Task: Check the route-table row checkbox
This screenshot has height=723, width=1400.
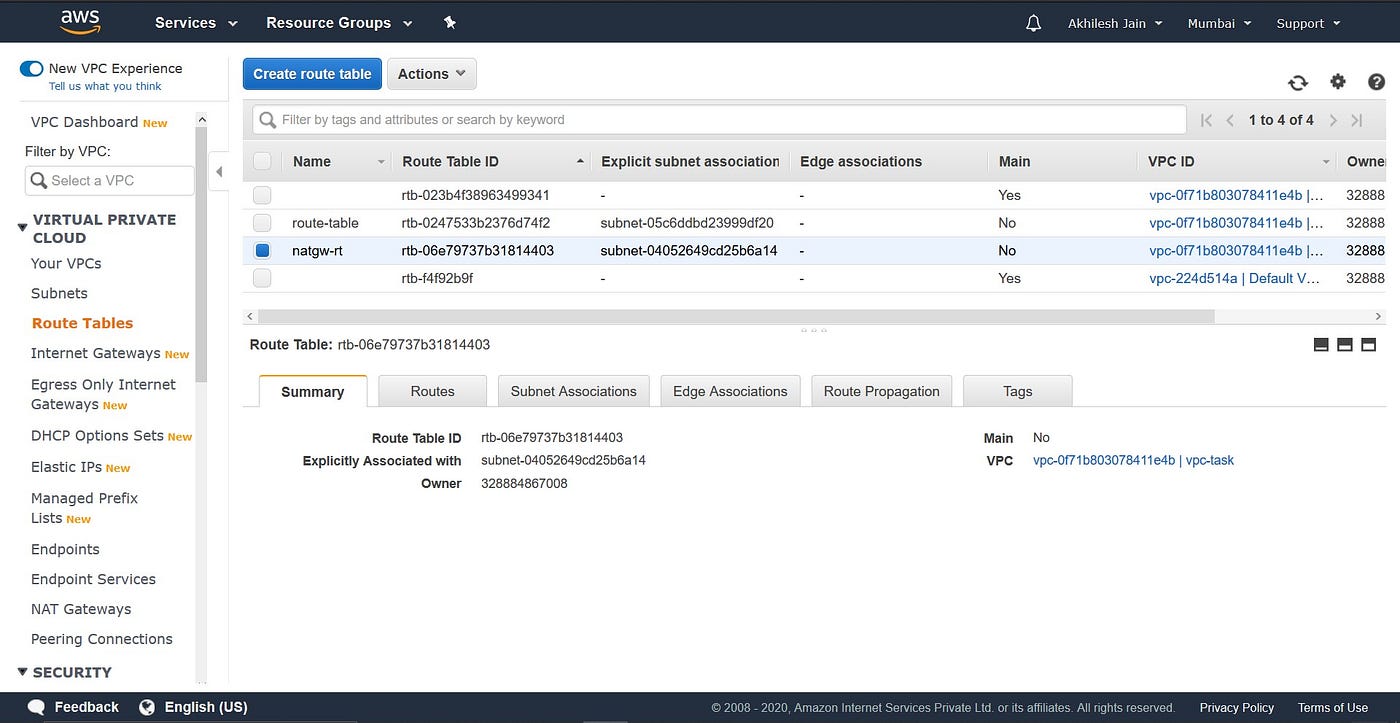Action: [x=262, y=223]
